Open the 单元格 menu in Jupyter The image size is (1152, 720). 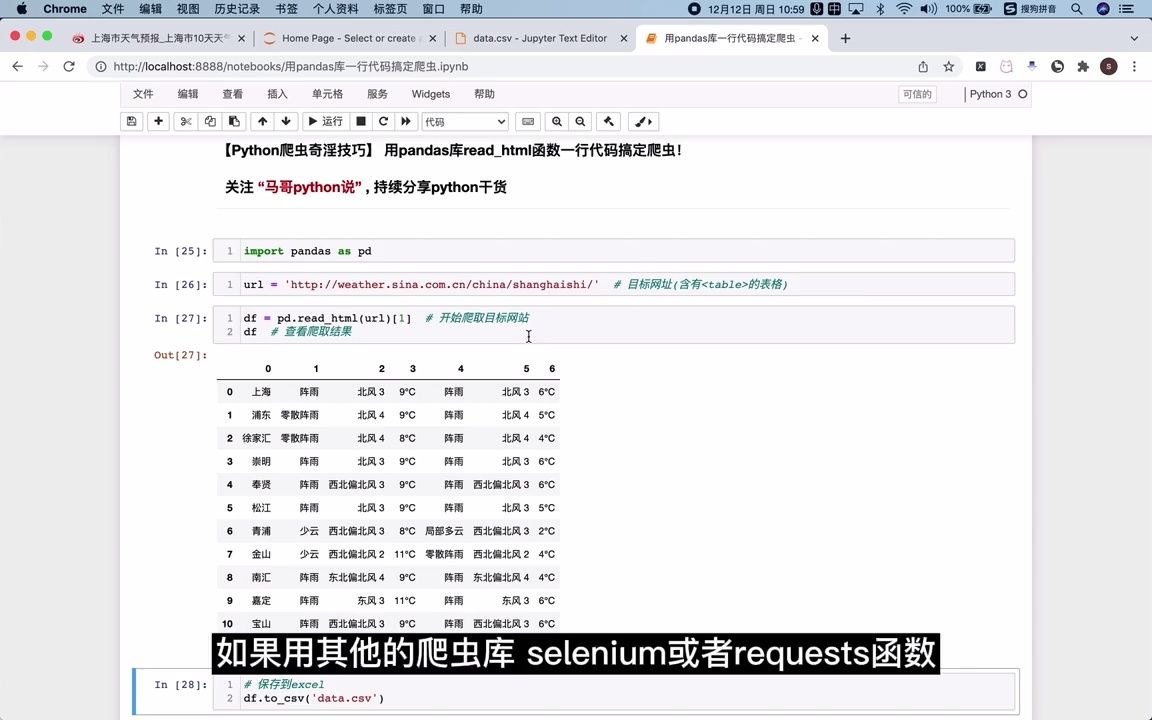coord(327,93)
